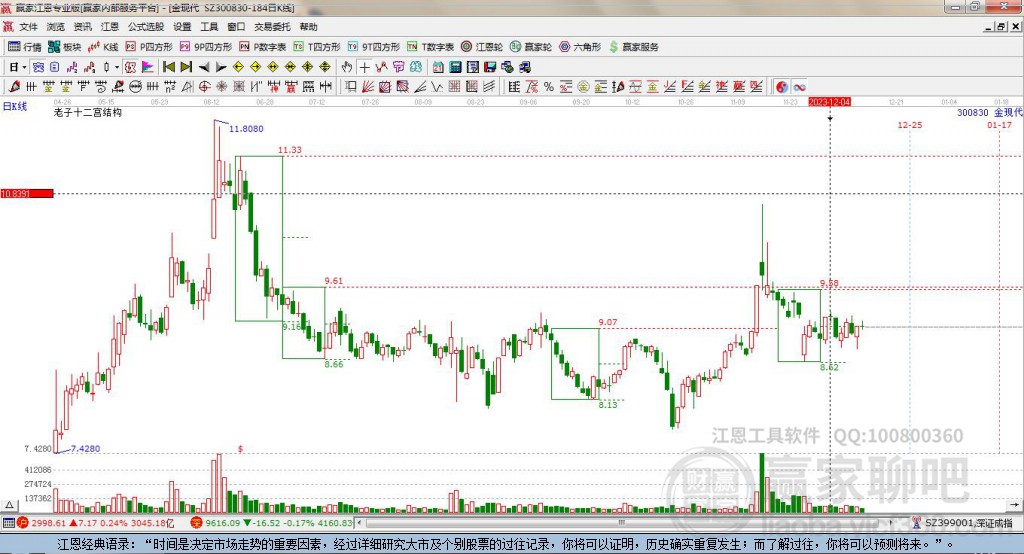Expand the 日 period dropdown arrow
This screenshot has height=554, width=1024.
point(24,67)
